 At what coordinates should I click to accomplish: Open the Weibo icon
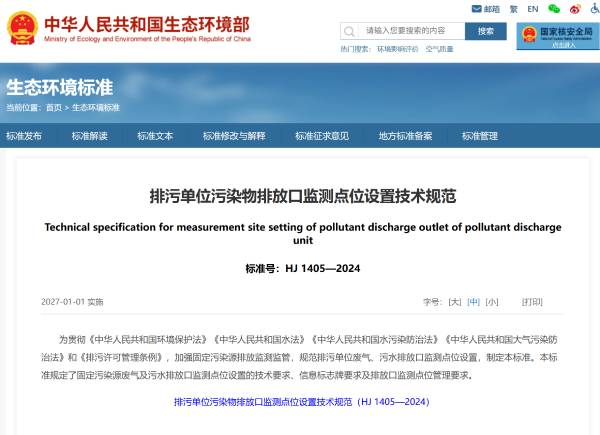click(575, 9)
